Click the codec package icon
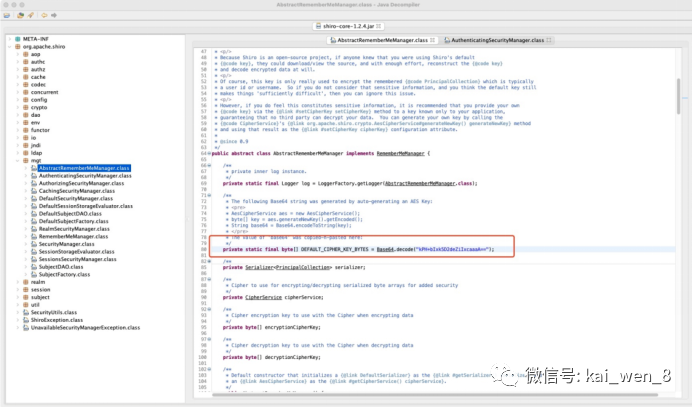Viewport: 693px width, 407px height. [x=26, y=84]
